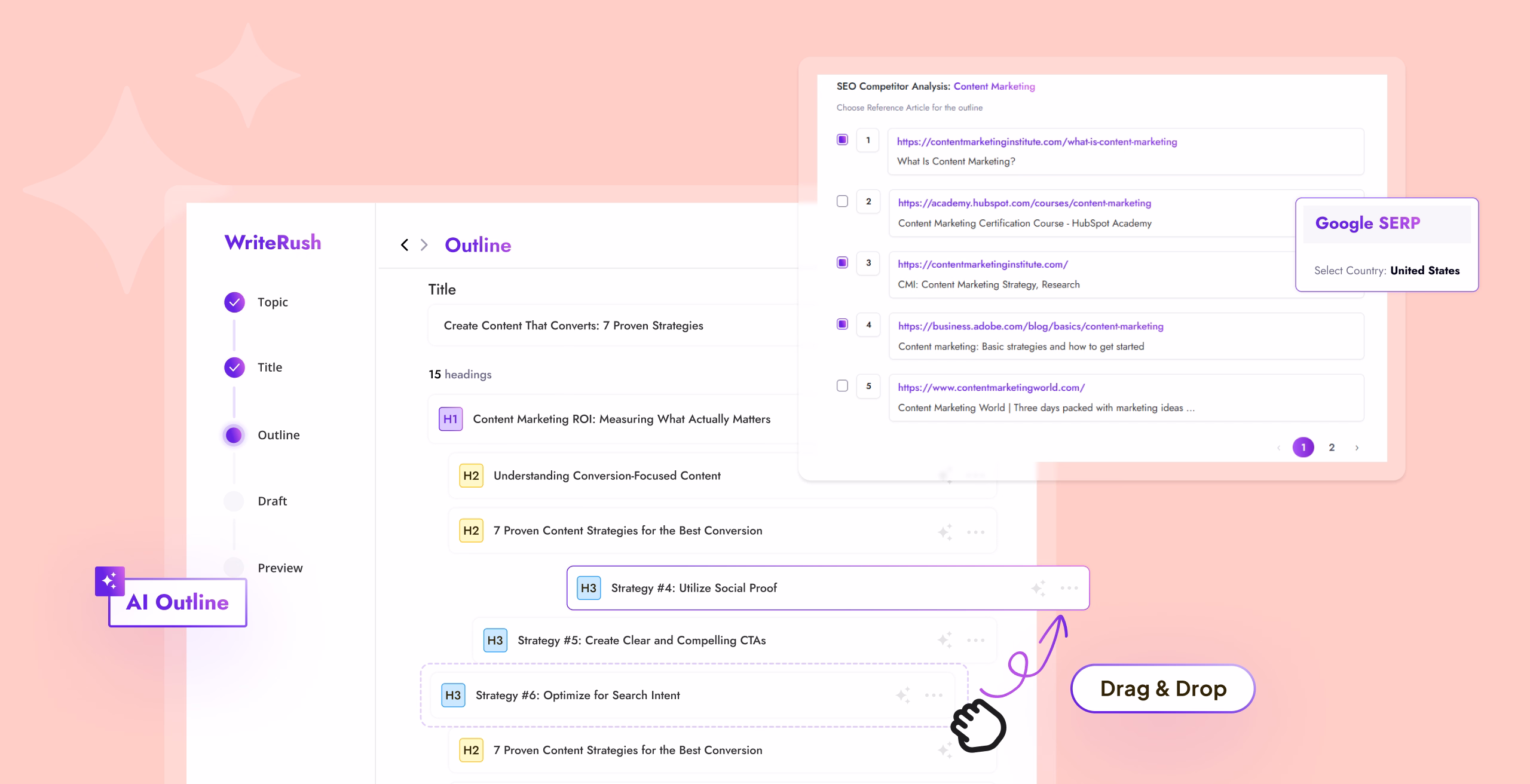Image resolution: width=1530 pixels, height=784 pixels.
Task: Select Strategy #5: Create Clear and Compelling CTAs
Action: coord(735,641)
